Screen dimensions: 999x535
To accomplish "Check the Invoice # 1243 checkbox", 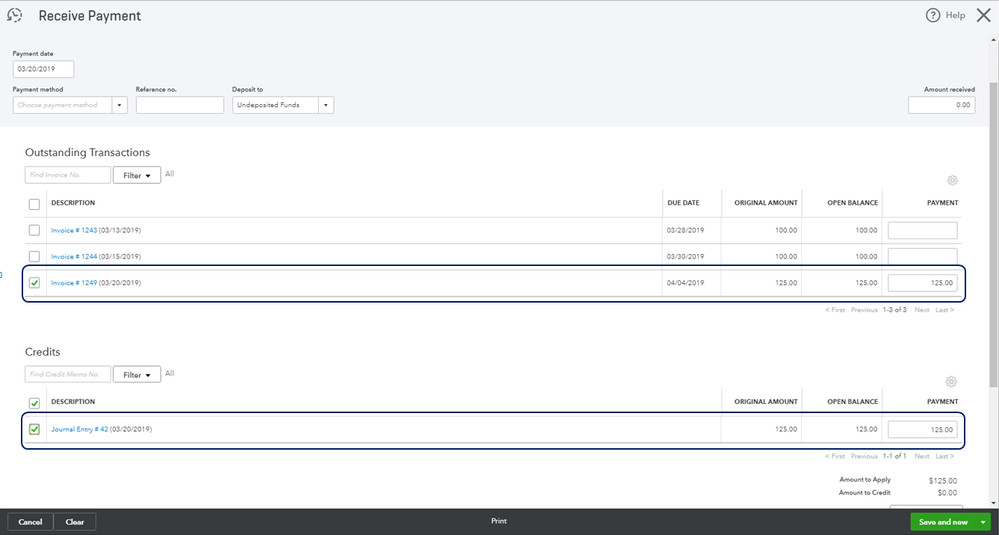I will pyautogui.click(x=34, y=230).
